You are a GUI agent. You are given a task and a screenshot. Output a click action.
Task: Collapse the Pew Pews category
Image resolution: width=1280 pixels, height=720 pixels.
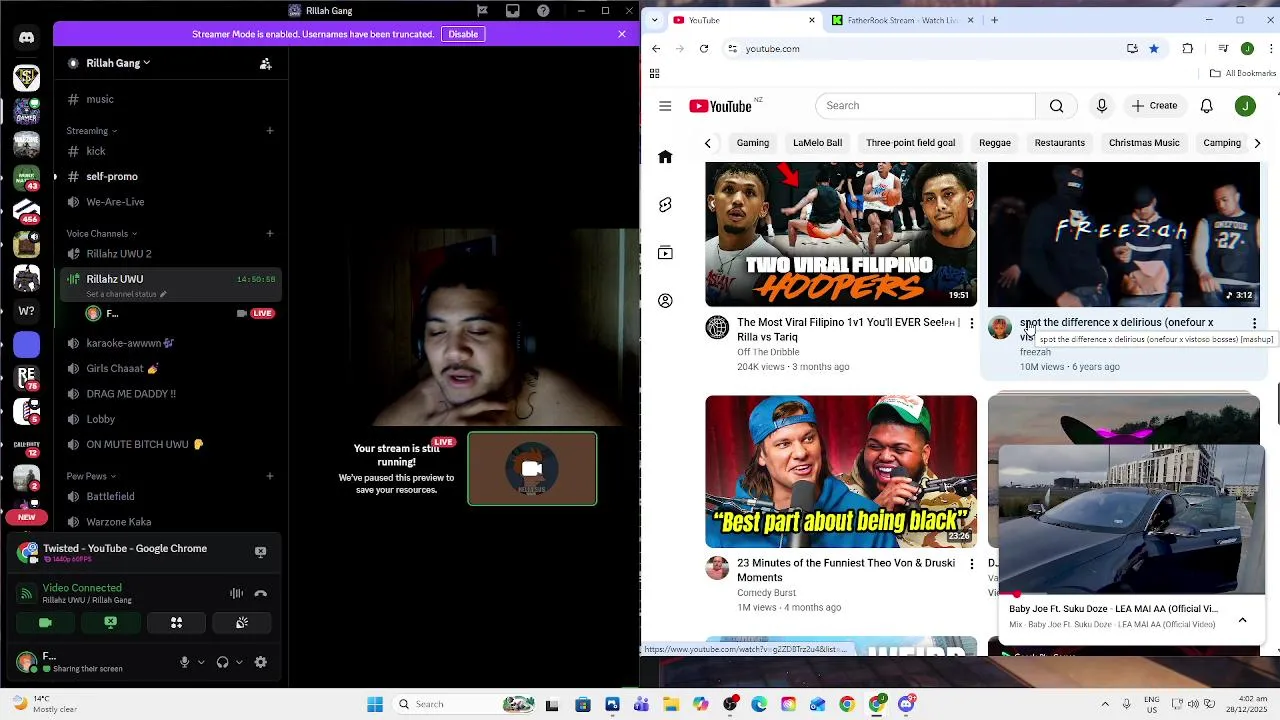click(91, 477)
